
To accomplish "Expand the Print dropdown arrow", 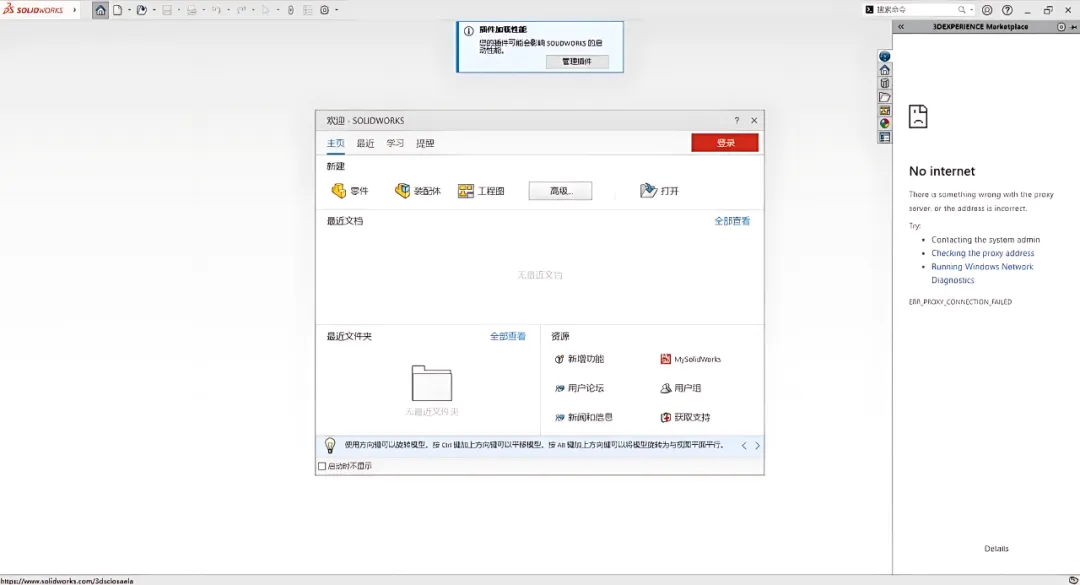I will tap(204, 10).
